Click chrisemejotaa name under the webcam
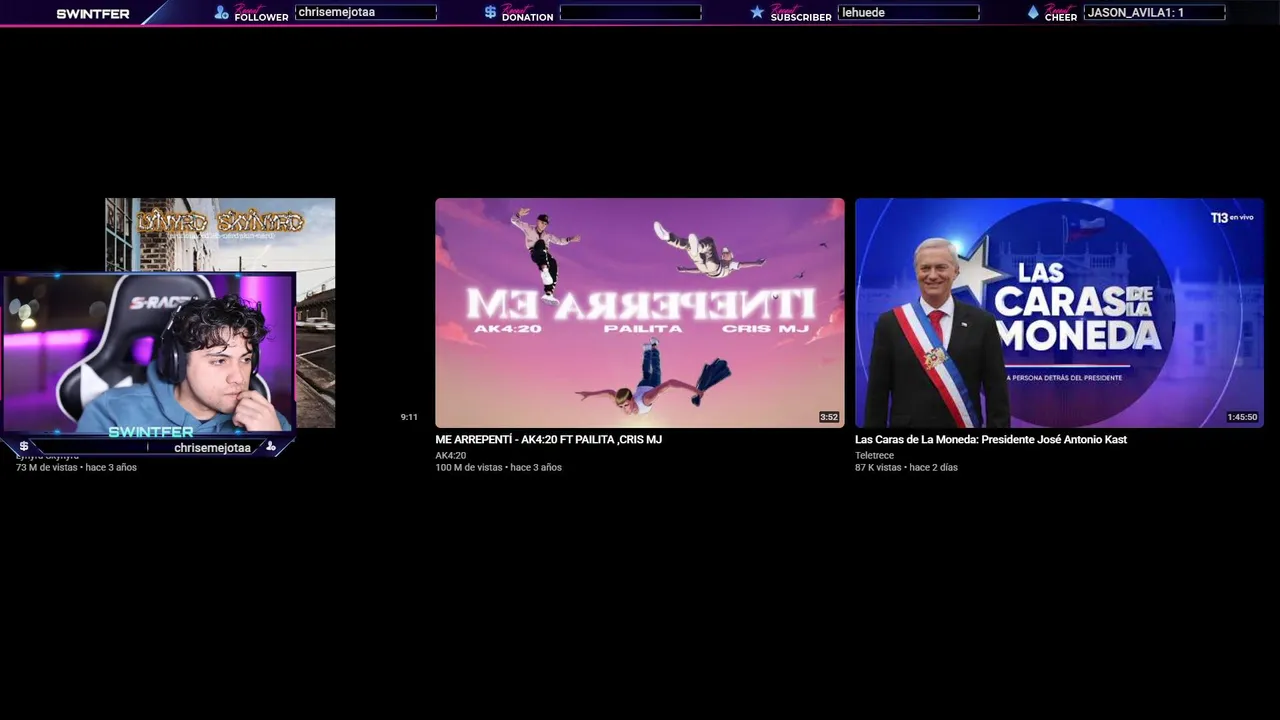The image size is (1280, 720). [x=212, y=447]
